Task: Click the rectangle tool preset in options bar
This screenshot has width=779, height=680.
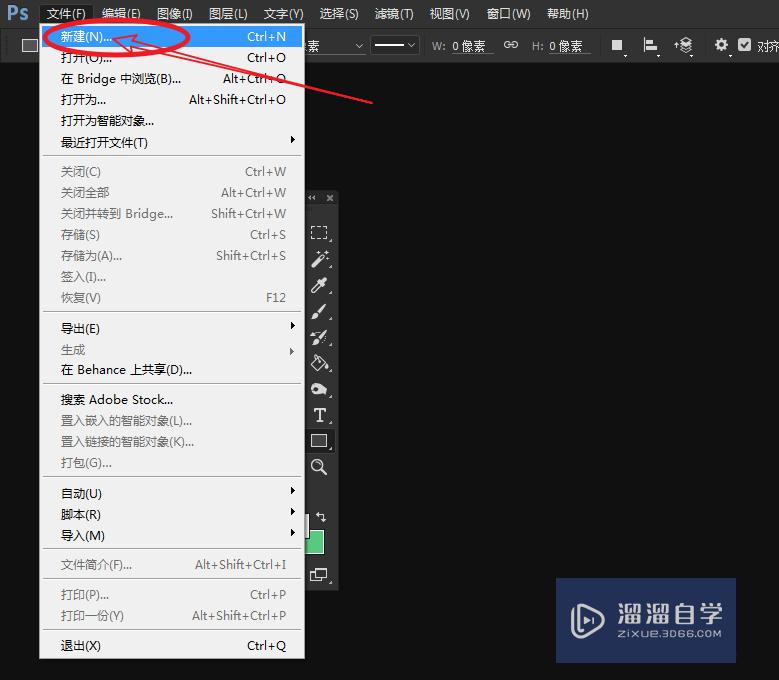Action: coord(30,46)
